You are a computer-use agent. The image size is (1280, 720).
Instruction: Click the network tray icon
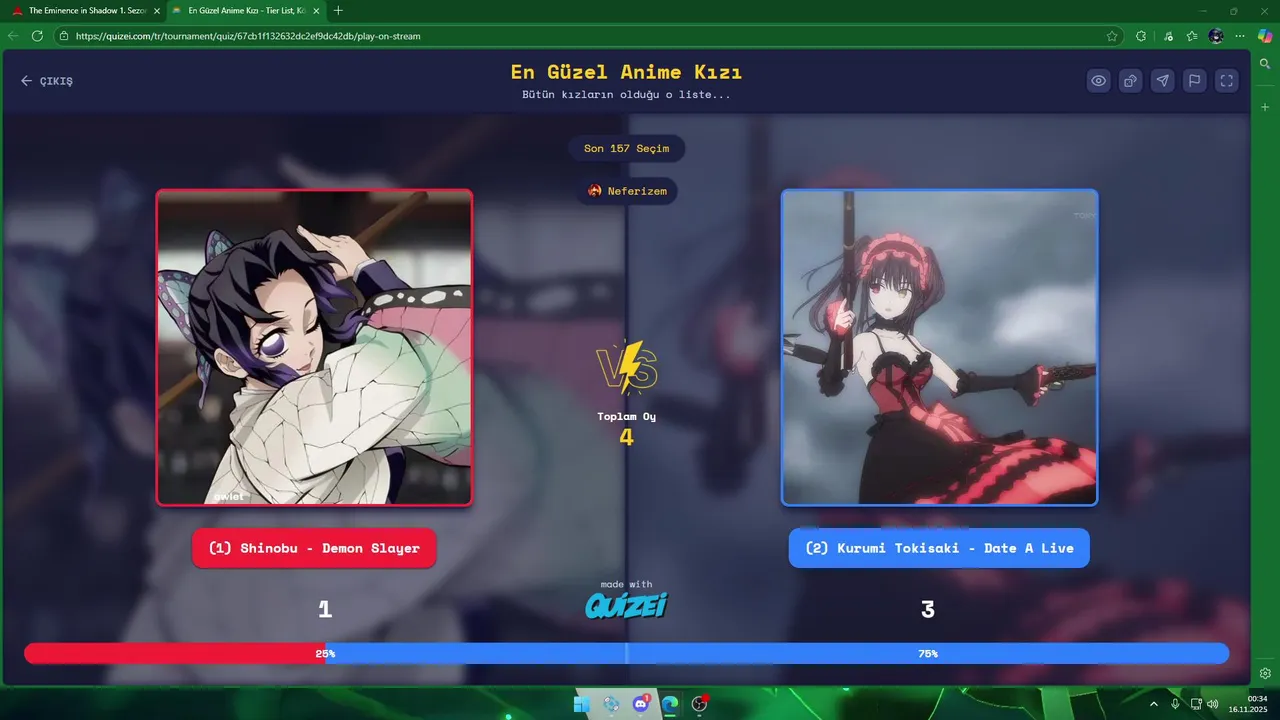[x=1196, y=704]
